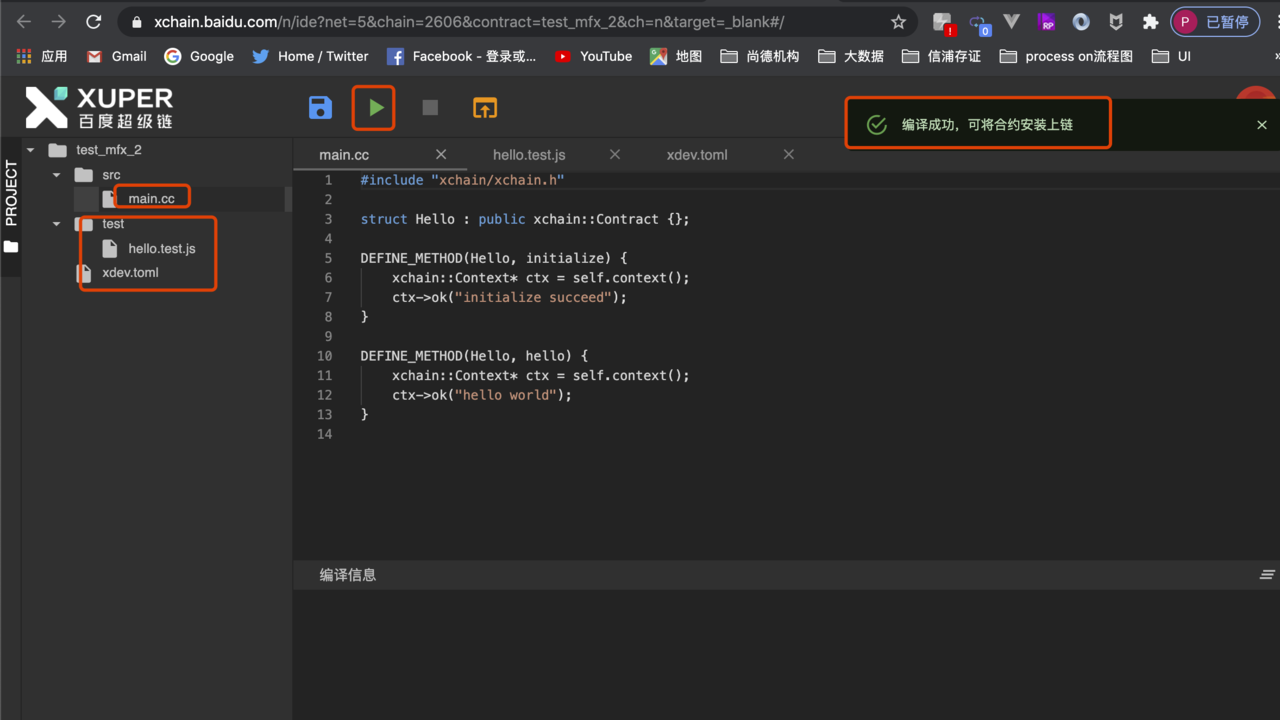The height and width of the screenshot is (720, 1280).
Task: Run compile with green play button
Action: point(375,108)
